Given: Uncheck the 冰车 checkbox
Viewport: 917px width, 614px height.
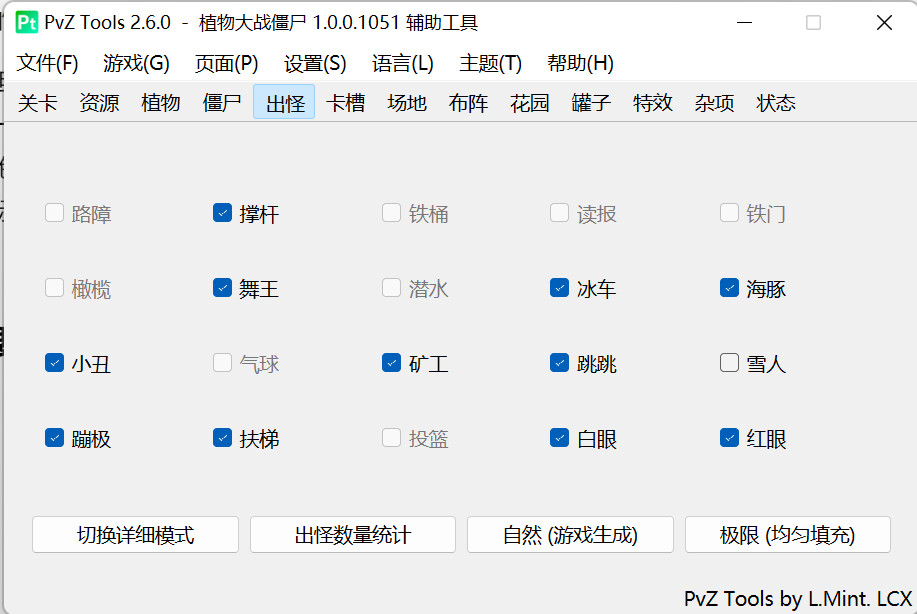Looking at the screenshot, I should click(x=560, y=288).
